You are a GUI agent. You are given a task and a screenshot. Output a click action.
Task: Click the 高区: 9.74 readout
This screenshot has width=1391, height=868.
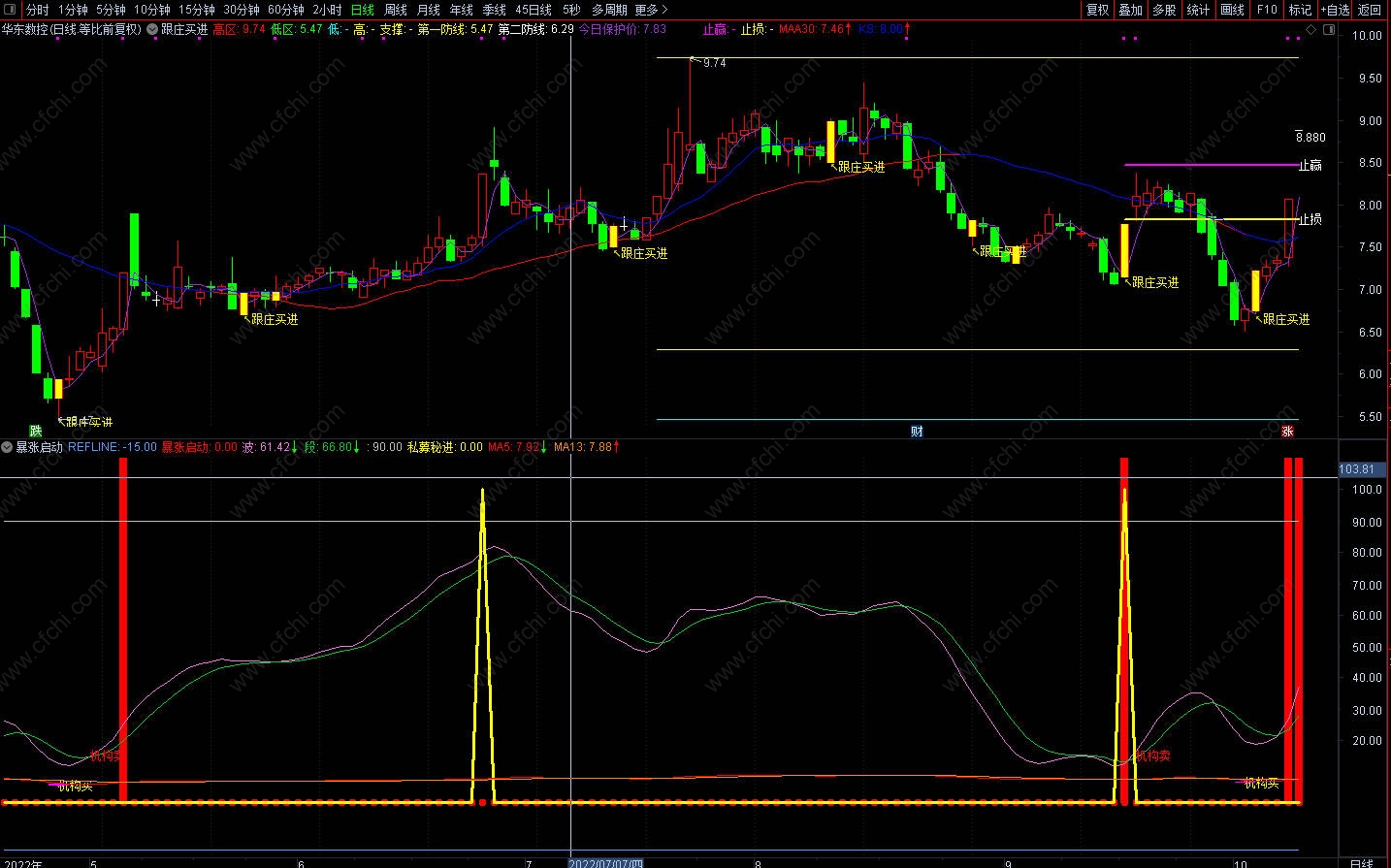(x=239, y=29)
